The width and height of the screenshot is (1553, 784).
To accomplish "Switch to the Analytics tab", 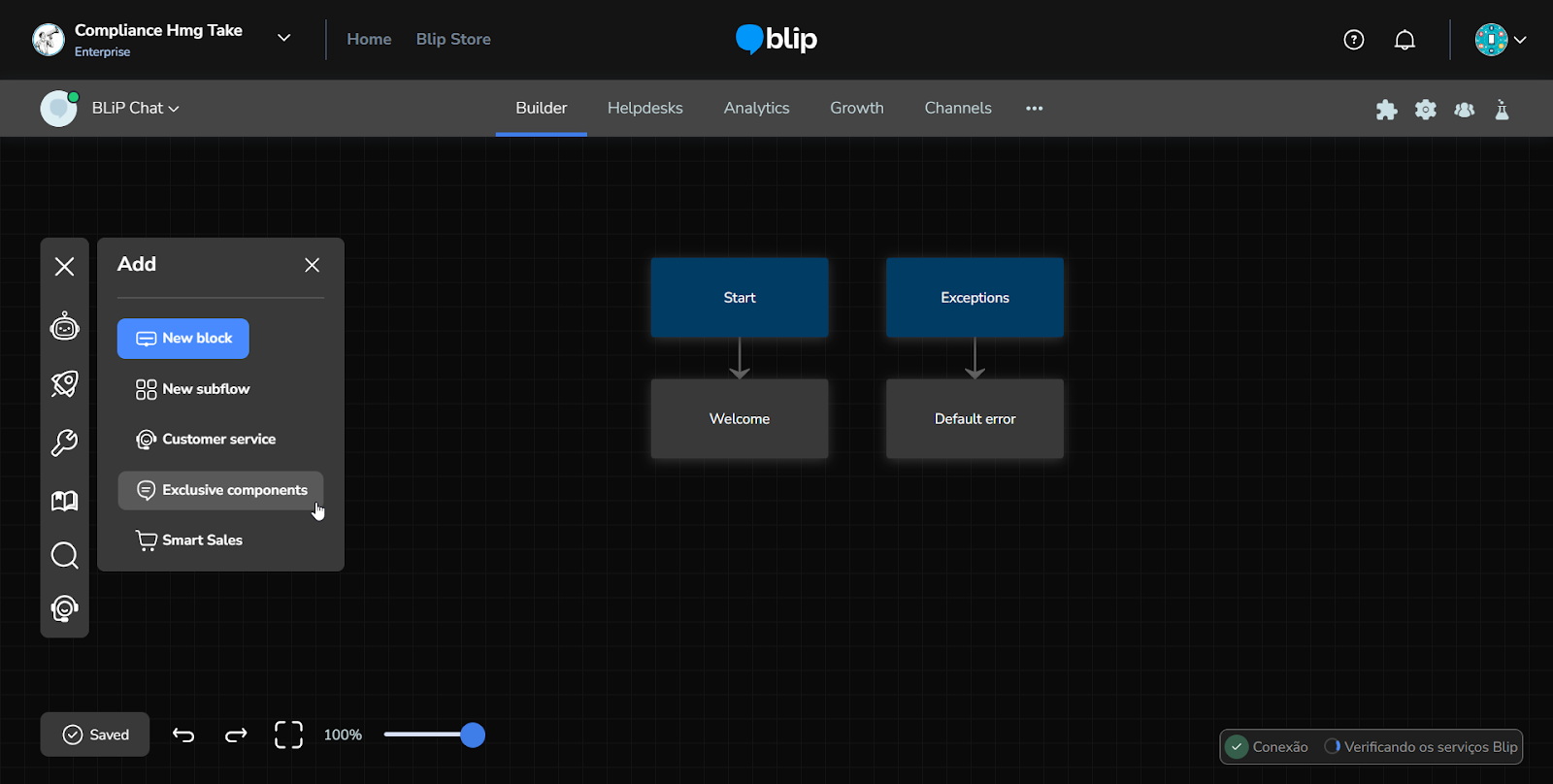I will (x=756, y=109).
